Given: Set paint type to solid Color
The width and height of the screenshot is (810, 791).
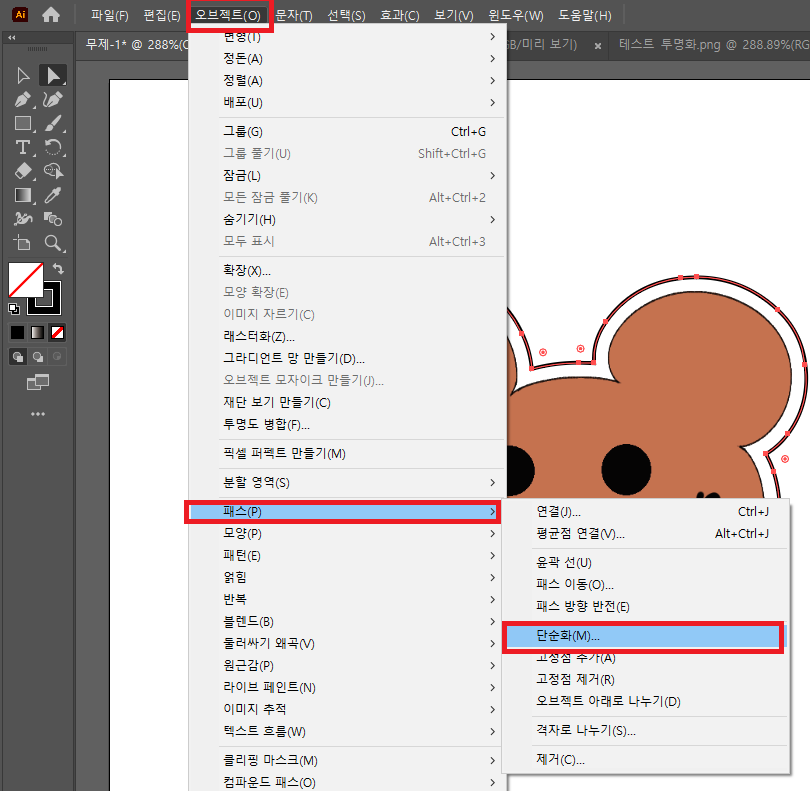Looking at the screenshot, I should click(x=18, y=333).
